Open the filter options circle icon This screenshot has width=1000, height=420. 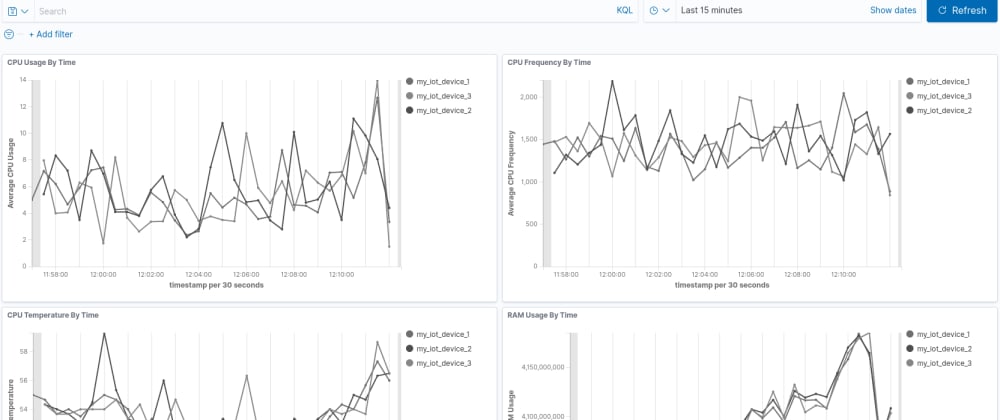[9, 34]
